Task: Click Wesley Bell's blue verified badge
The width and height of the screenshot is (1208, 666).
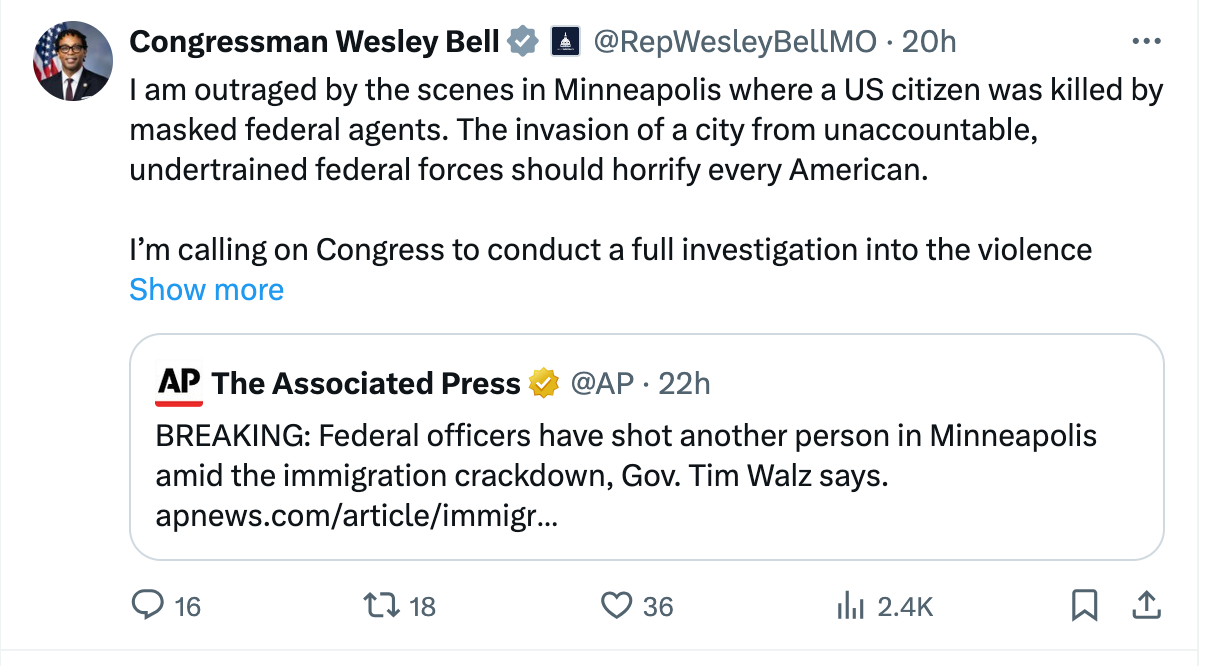Action: [521, 41]
